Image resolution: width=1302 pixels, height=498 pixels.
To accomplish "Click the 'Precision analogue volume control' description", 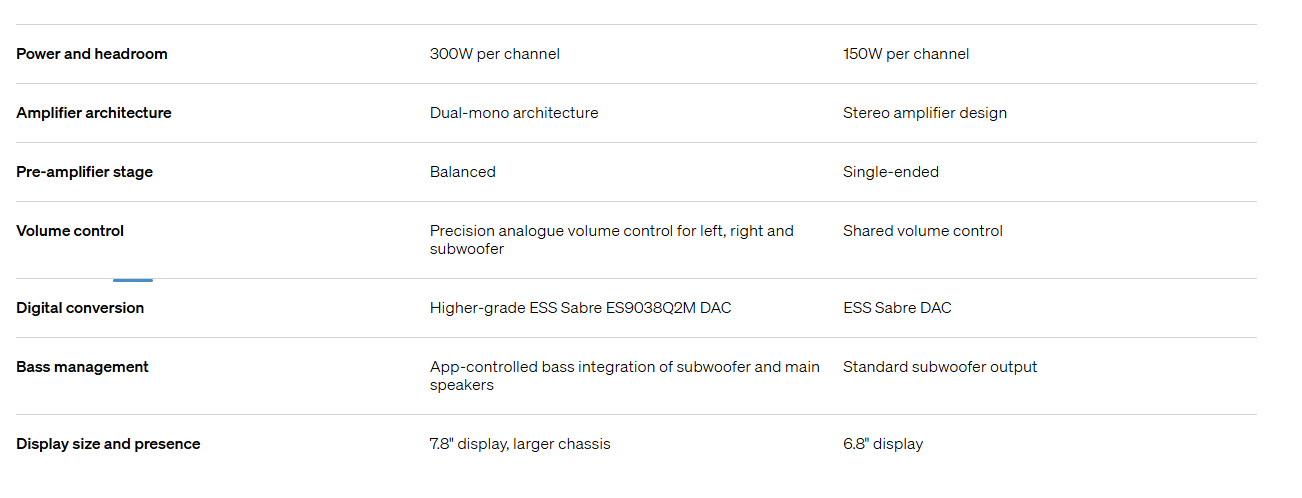I will click(612, 240).
